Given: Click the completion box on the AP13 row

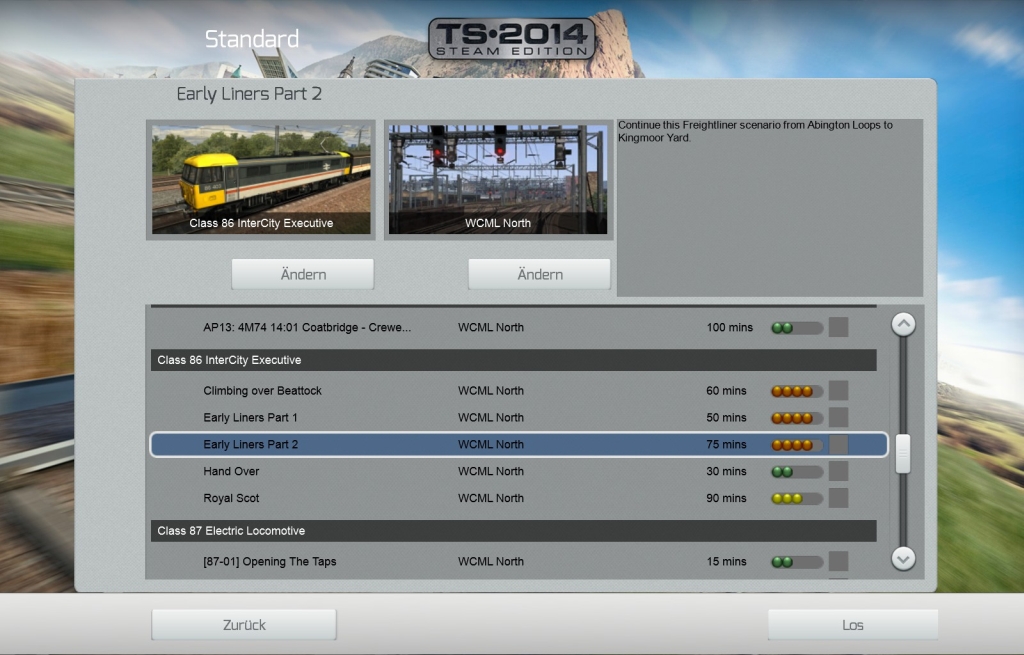Looking at the screenshot, I should click(x=839, y=327).
